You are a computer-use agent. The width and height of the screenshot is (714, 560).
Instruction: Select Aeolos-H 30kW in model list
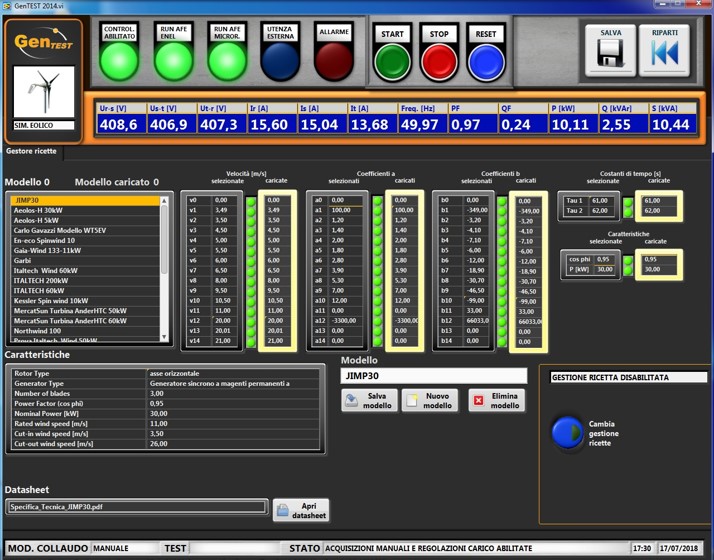[40, 210]
